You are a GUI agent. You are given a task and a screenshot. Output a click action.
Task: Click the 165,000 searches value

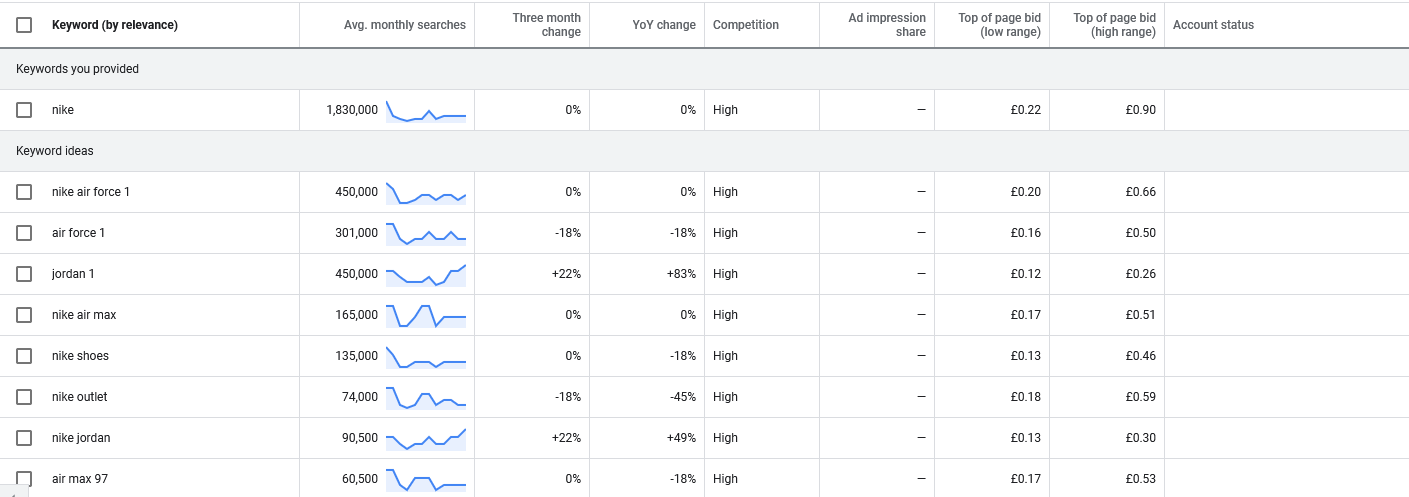coord(357,315)
